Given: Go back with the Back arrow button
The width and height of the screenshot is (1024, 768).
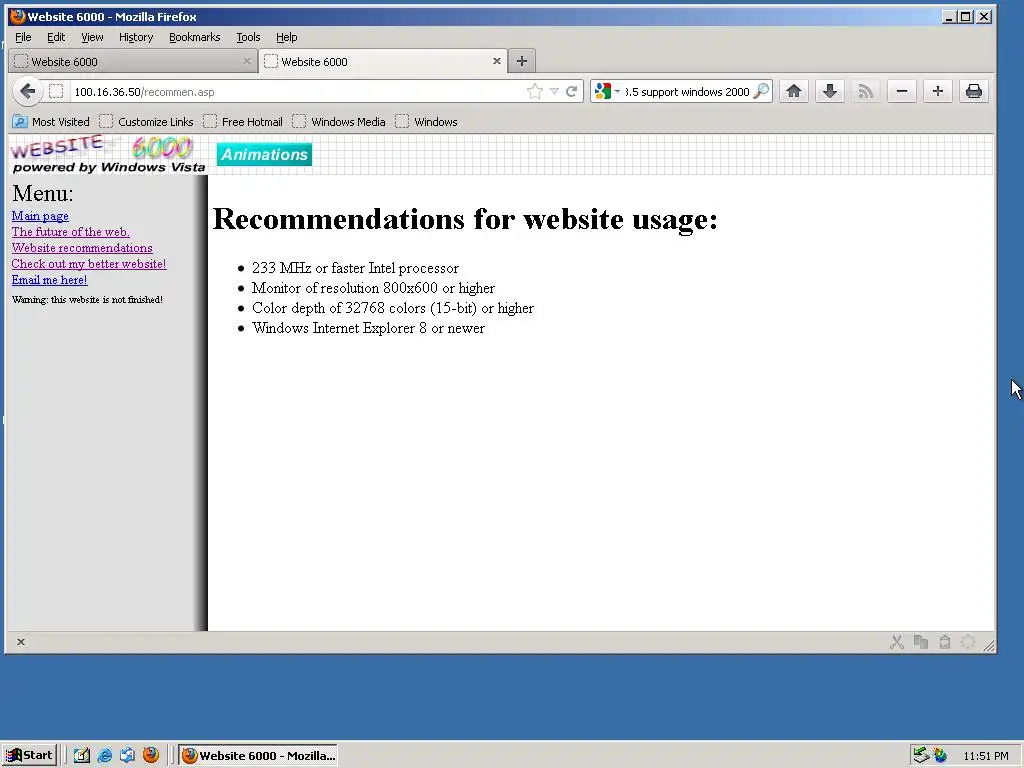Looking at the screenshot, I should click(x=27, y=91).
